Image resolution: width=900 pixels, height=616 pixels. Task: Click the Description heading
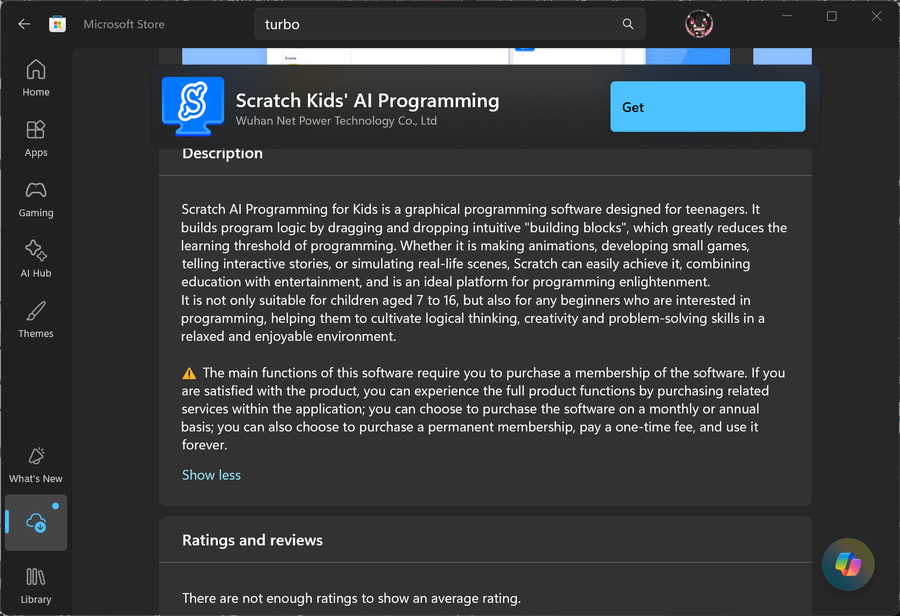(x=222, y=153)
